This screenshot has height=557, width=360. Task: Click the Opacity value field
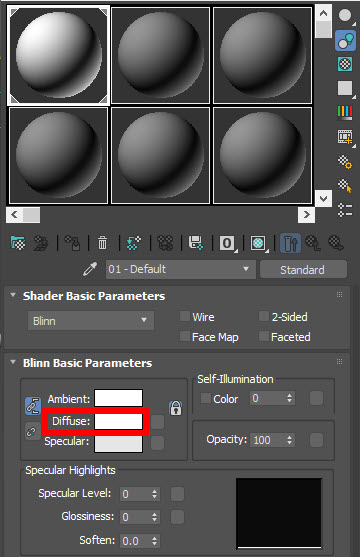pyautogui.click(x=268, y=440)
